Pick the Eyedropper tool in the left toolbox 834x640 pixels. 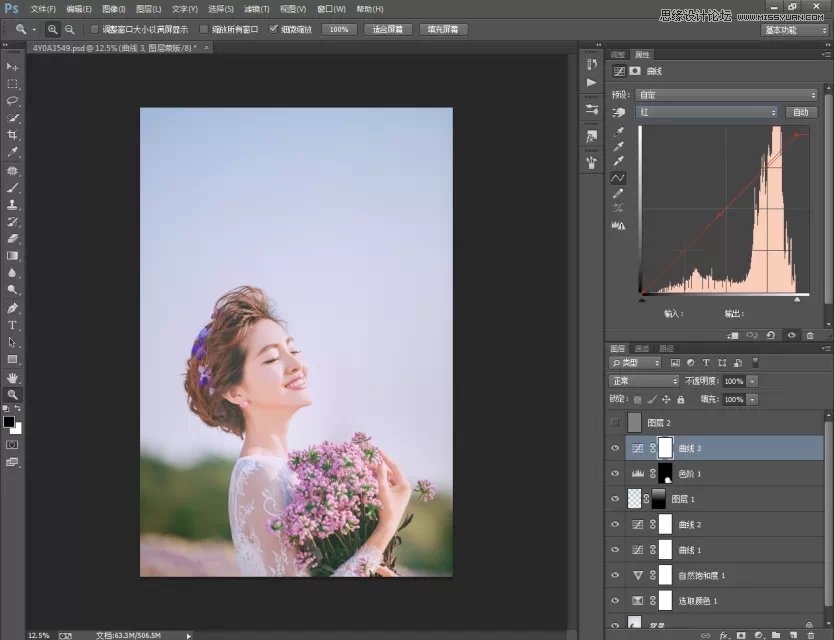point(13,152)
